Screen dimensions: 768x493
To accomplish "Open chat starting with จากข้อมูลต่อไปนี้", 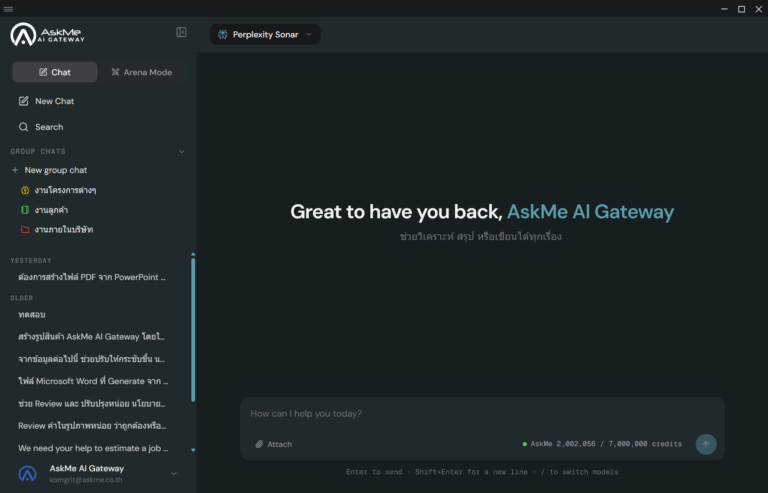I will pos(92,359).
